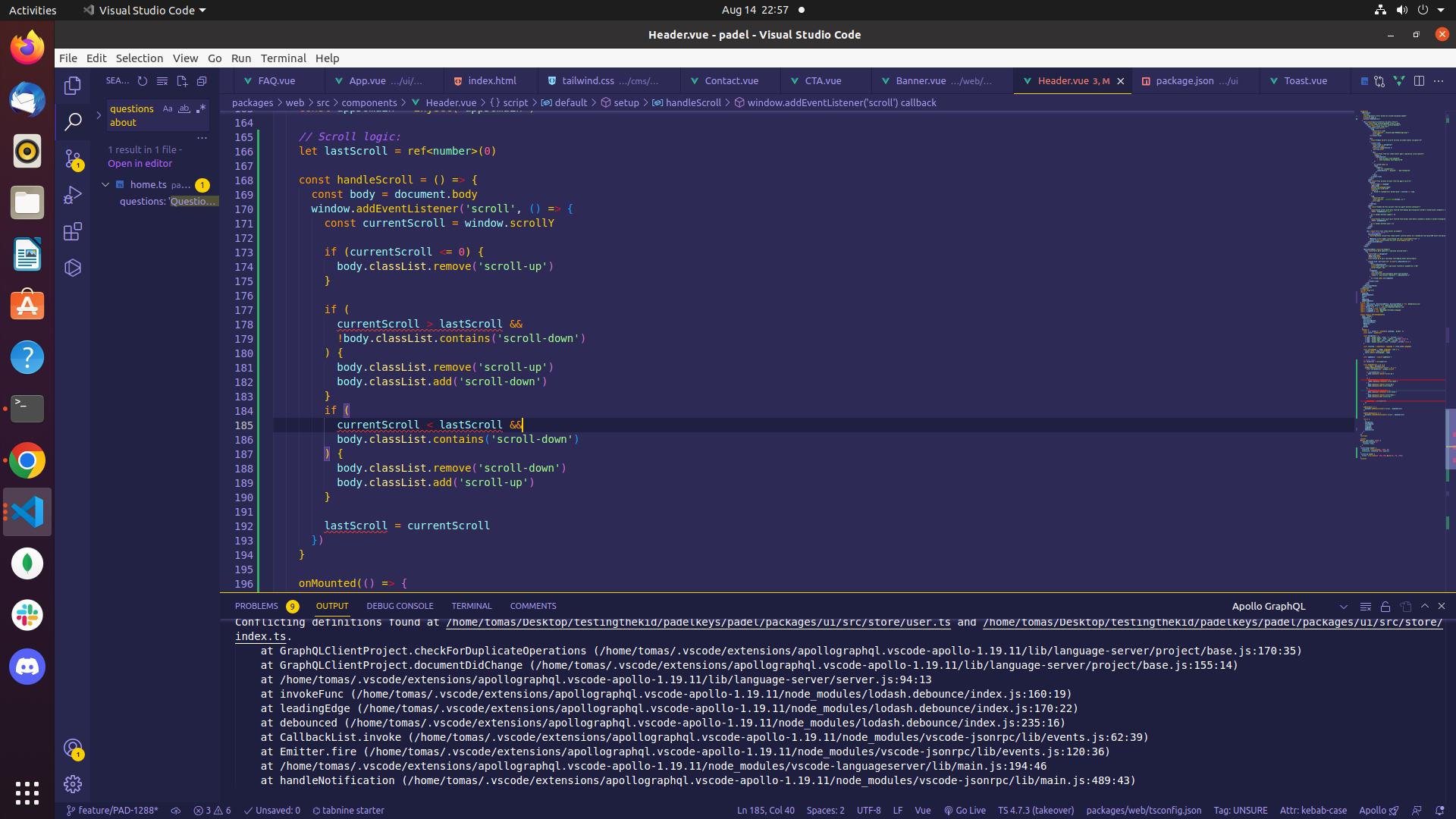Screen dimensions: 1456x819
Task: Click the feedback icon in the status bar
Action: click(1417, 810)
